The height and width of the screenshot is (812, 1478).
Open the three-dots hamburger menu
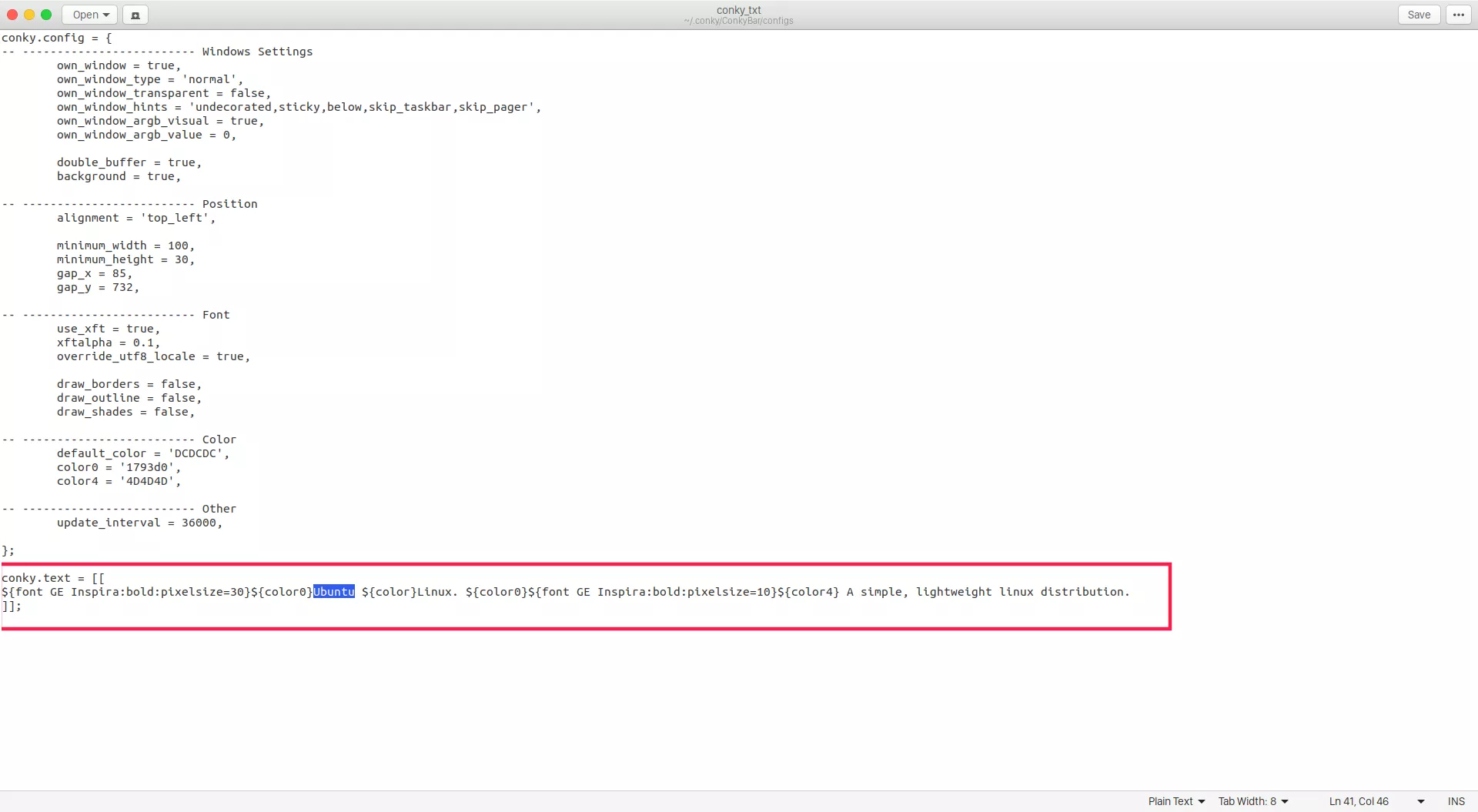(x=1459, y=15)
